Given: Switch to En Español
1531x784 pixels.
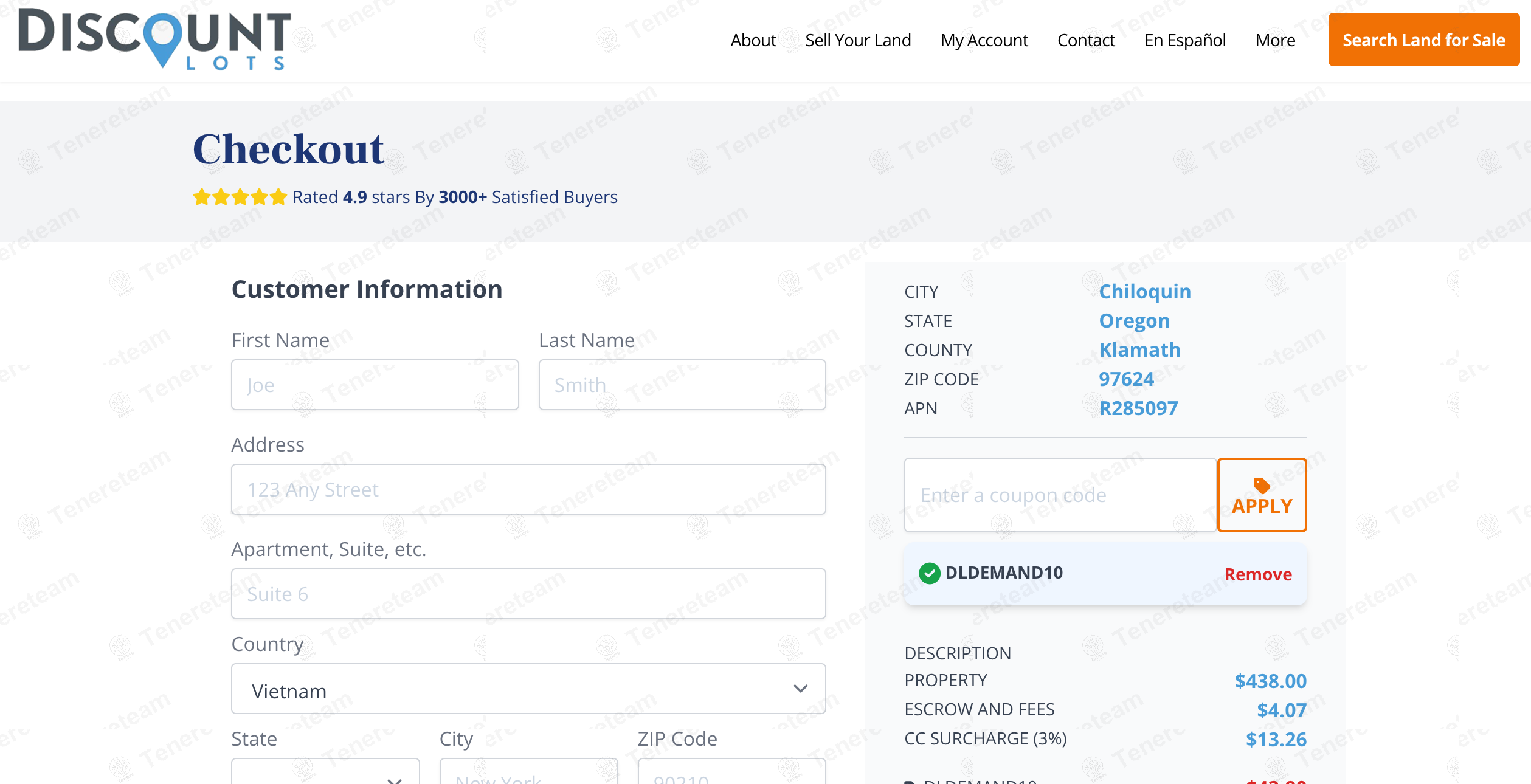Looking at the screenshot, I should click(1185, 40).
